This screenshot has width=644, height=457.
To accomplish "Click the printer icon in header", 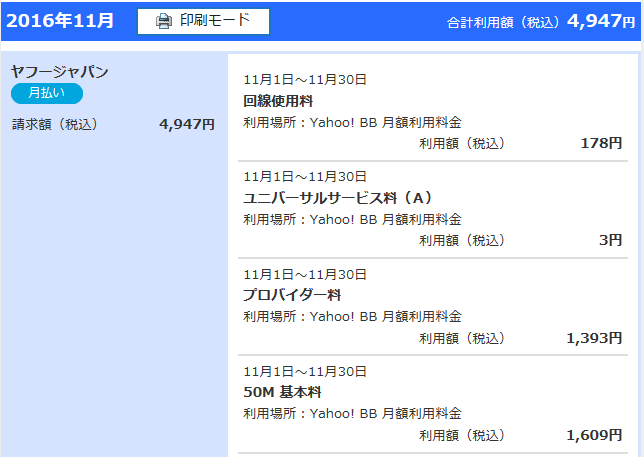I will click(x=164, y=20).
